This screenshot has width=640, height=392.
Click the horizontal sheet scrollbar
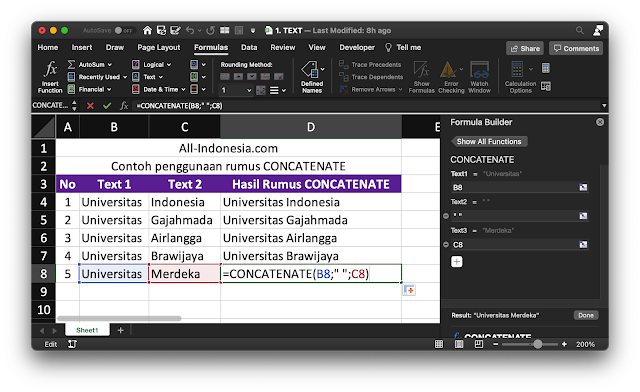pos(119,318)
